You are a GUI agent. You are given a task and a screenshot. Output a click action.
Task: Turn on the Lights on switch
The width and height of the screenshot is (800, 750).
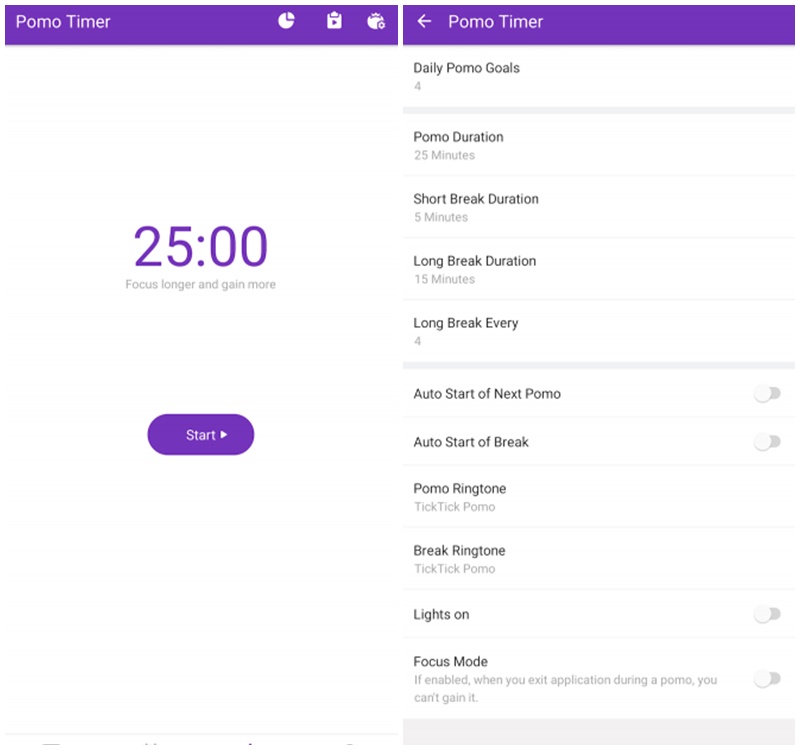[x=767, y=614]
